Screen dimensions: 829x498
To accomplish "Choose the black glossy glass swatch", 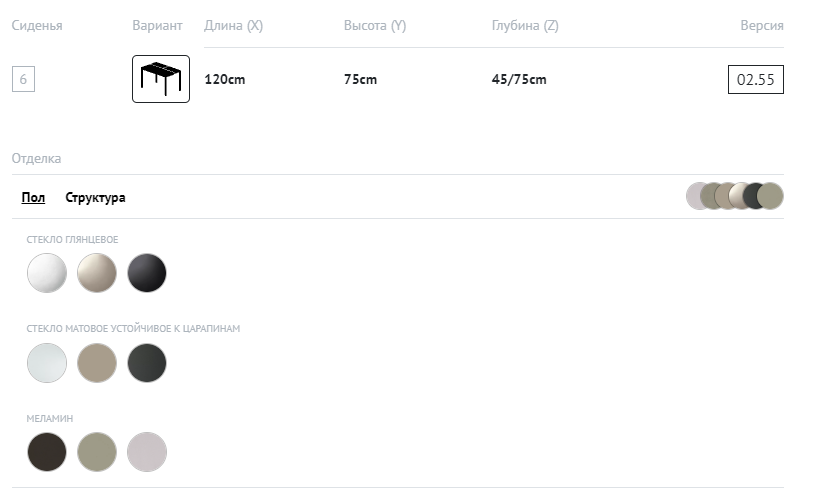I will [147, 273].
